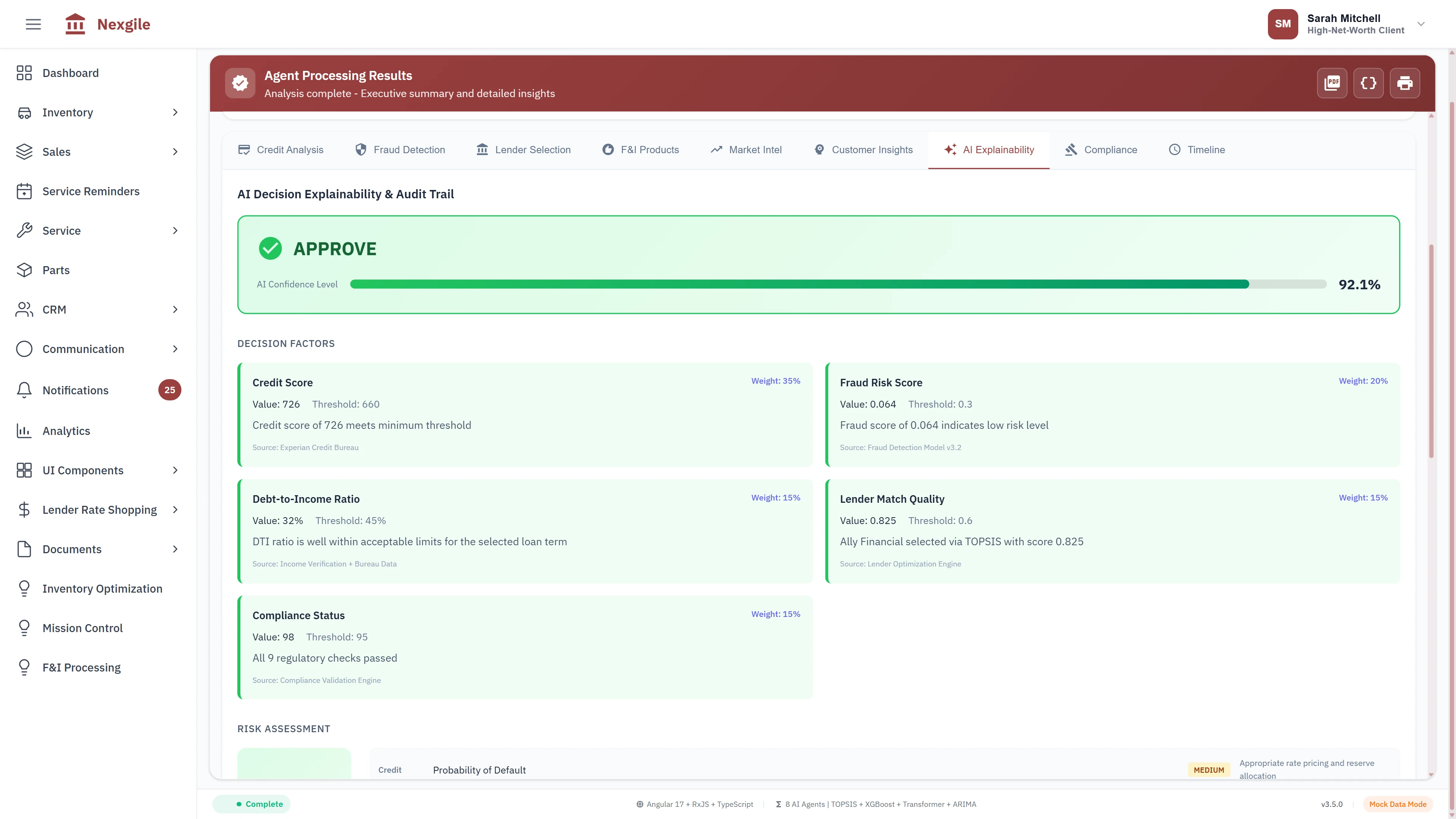Viewport: 1456px width, 819px height.
Task: Open Analytics from the sidebar
Action: (66, 430)
